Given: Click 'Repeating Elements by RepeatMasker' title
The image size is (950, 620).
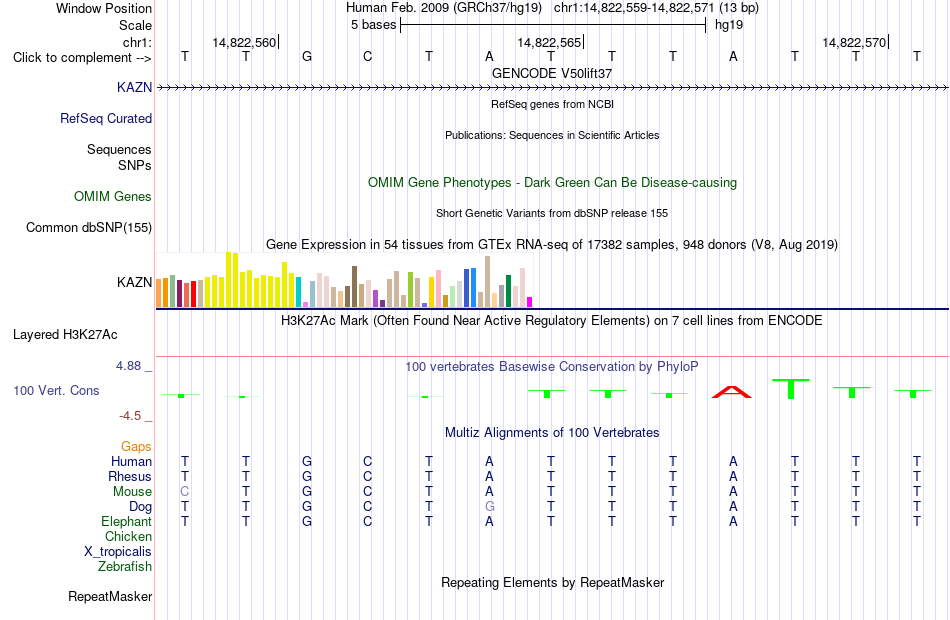Looking at the screenshot, I should click(552, 583).
